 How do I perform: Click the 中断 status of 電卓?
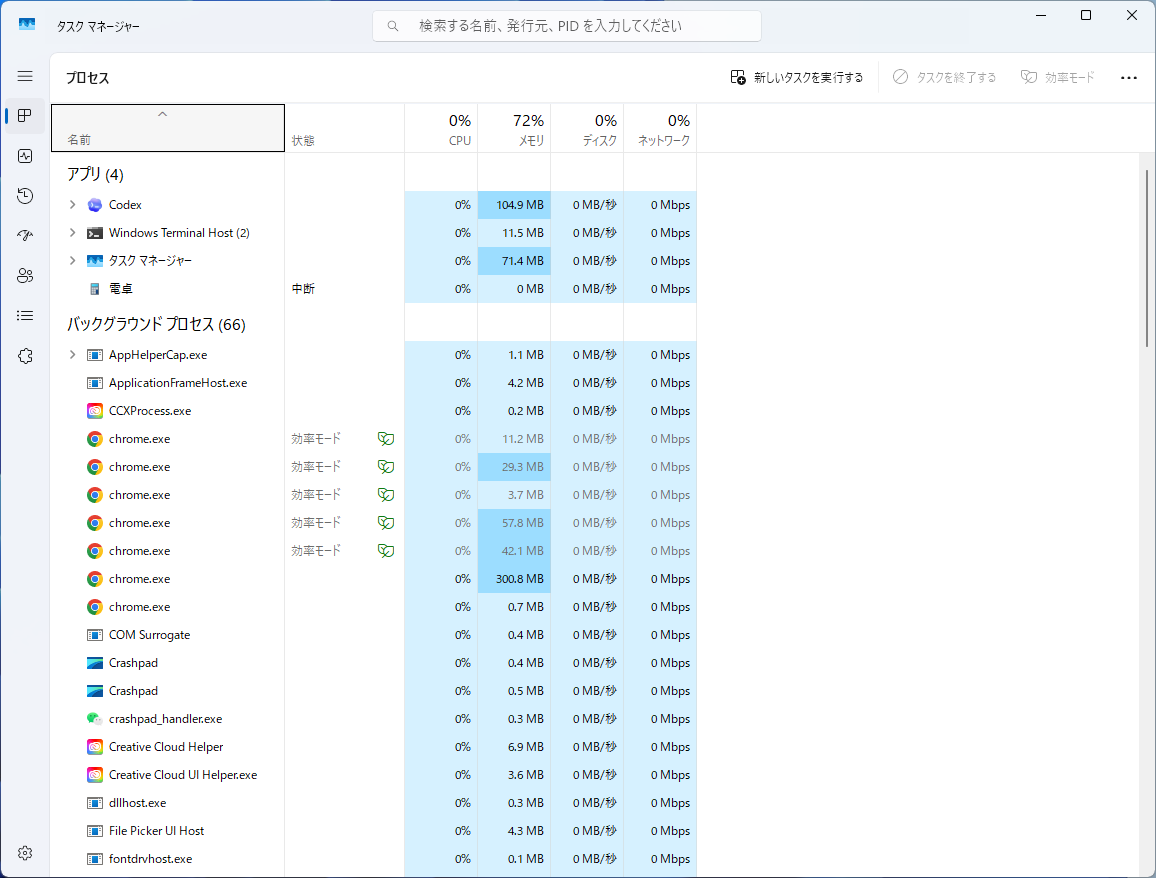click(x=303, y=289)
